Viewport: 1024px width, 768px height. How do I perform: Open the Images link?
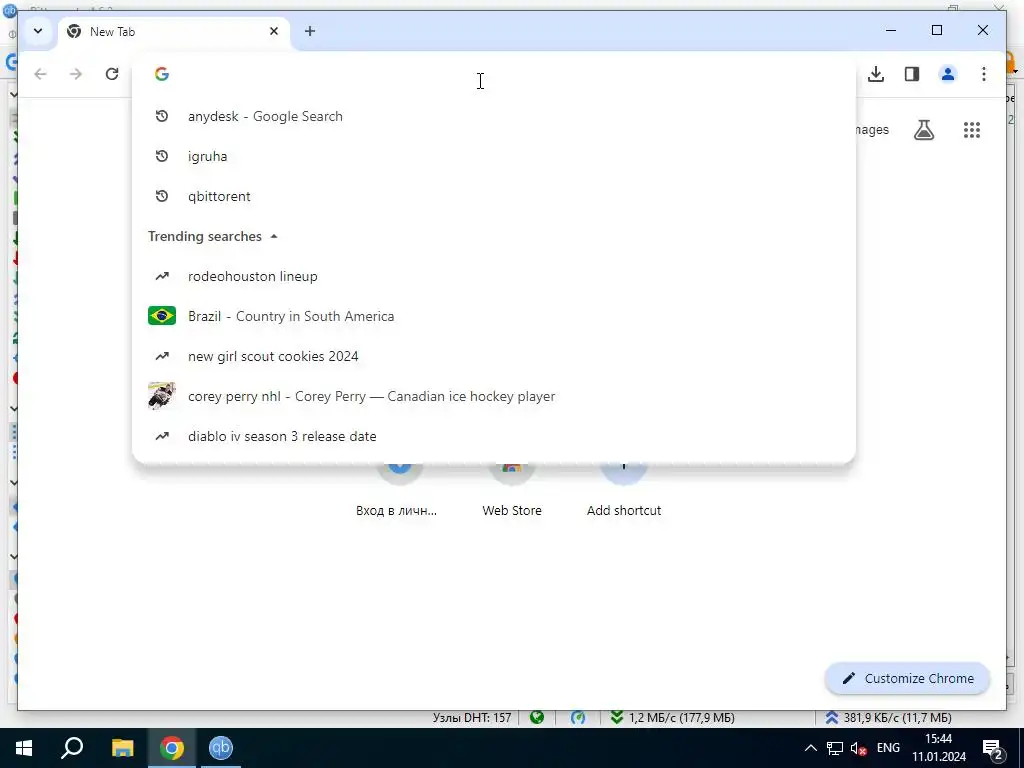[872, 130]
